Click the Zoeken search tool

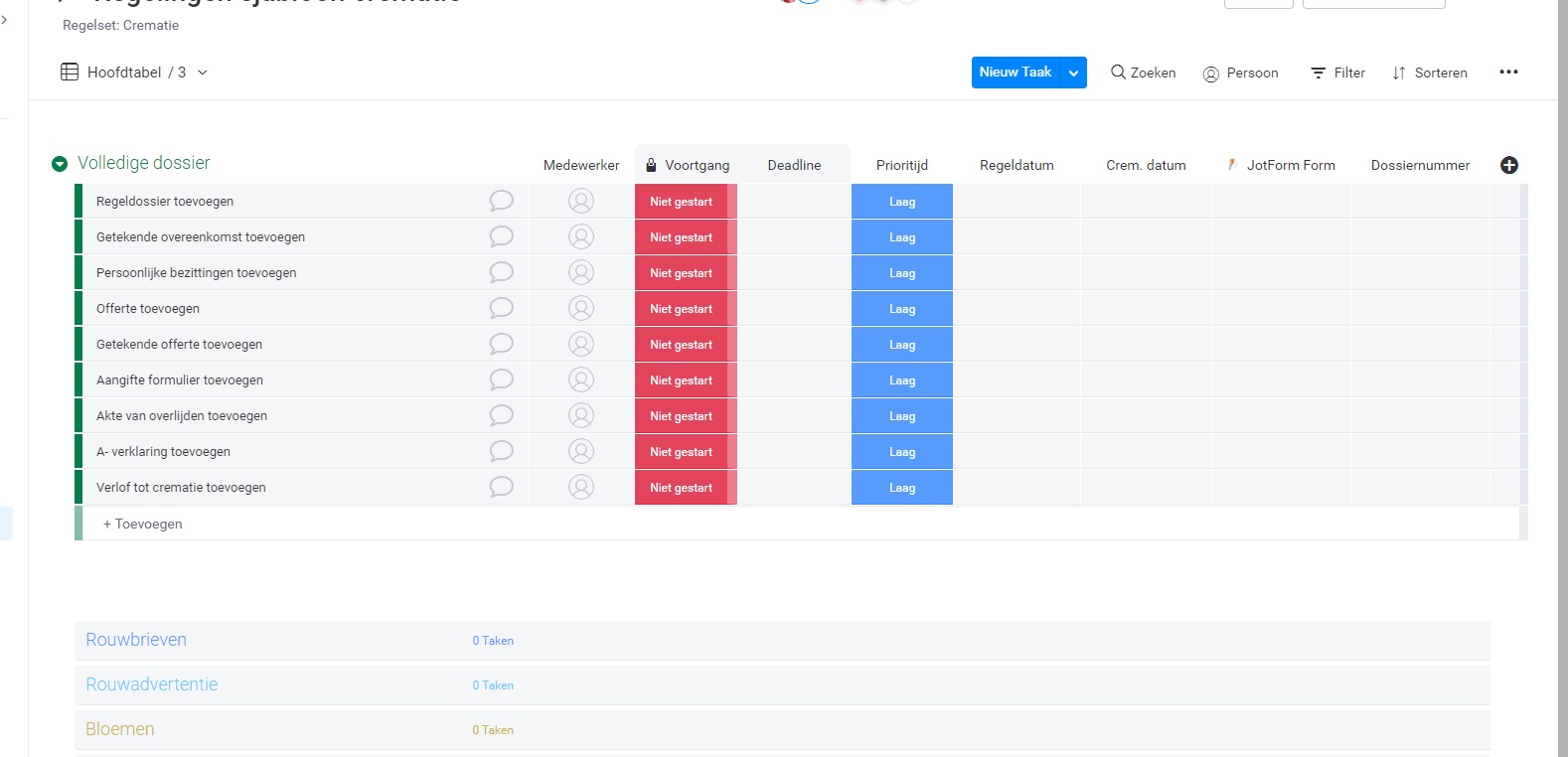click(1144, 73)
